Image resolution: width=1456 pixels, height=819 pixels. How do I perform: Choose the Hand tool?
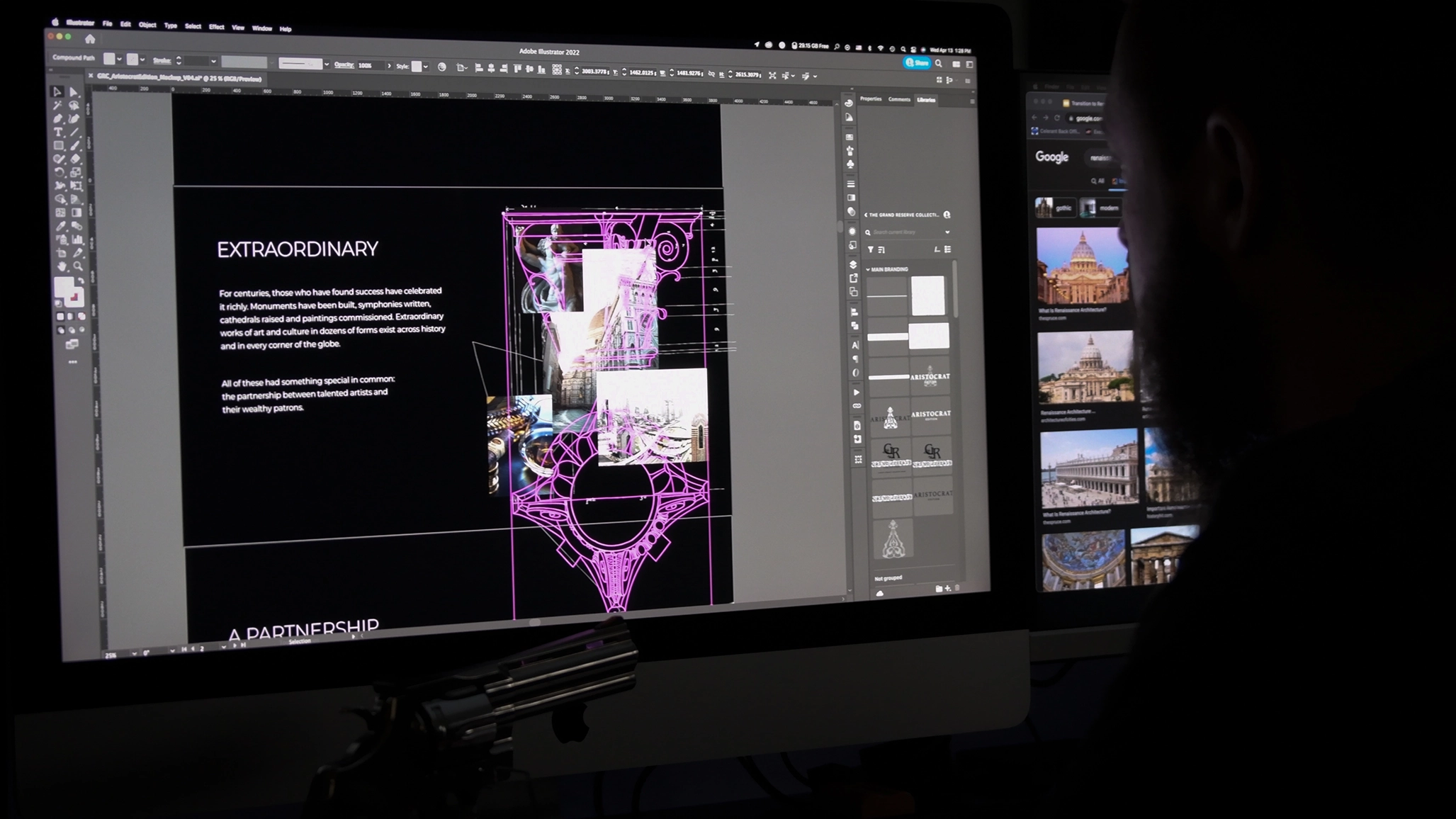62,266
